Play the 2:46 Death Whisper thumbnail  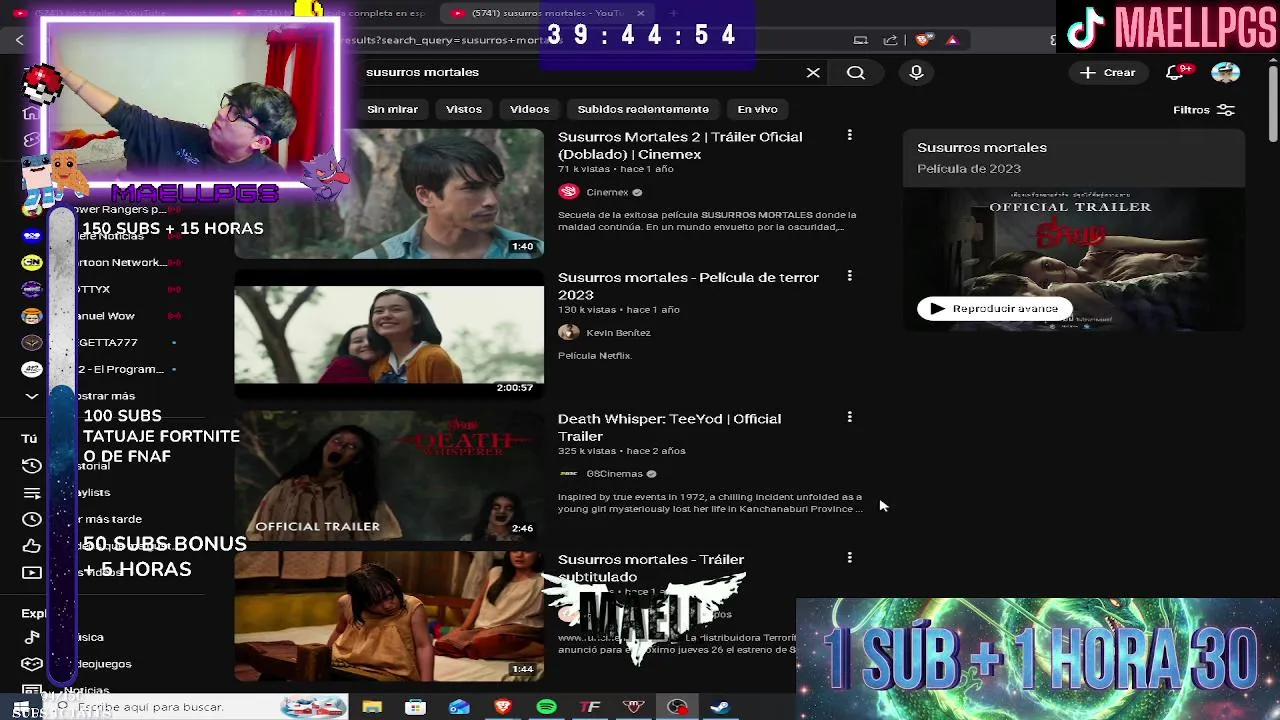(389, 475)
